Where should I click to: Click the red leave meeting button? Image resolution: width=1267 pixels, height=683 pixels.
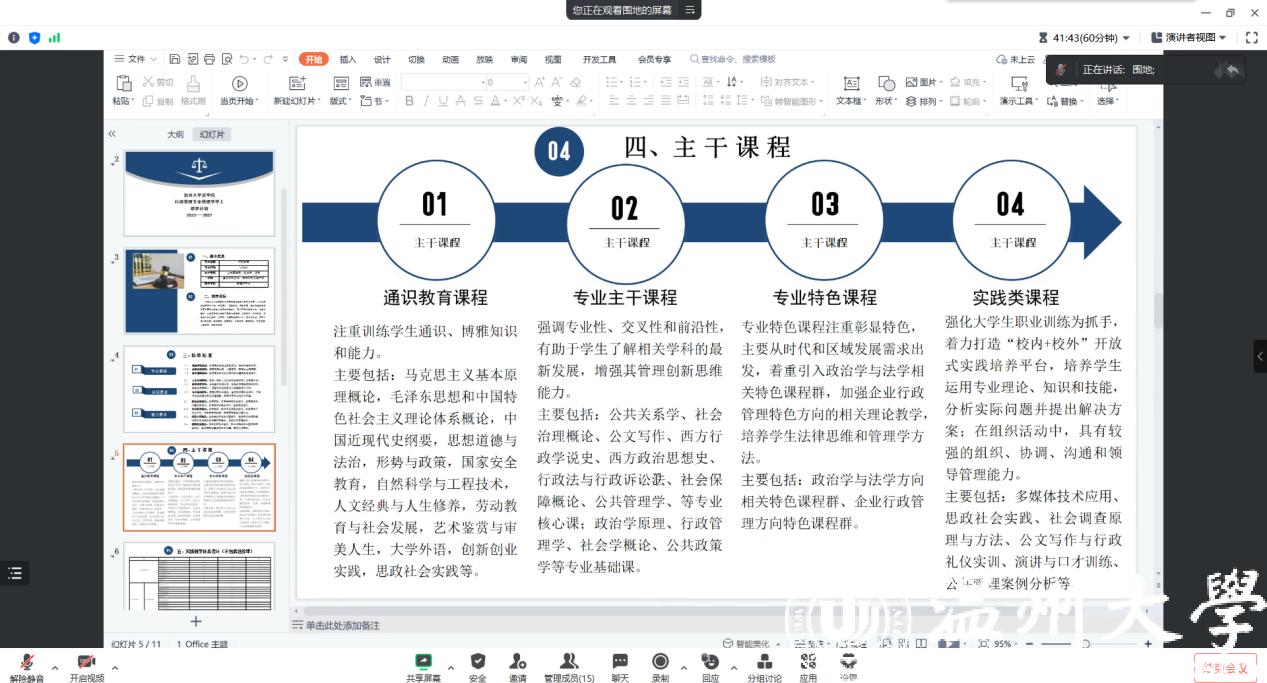click(x=1224, y=668)
